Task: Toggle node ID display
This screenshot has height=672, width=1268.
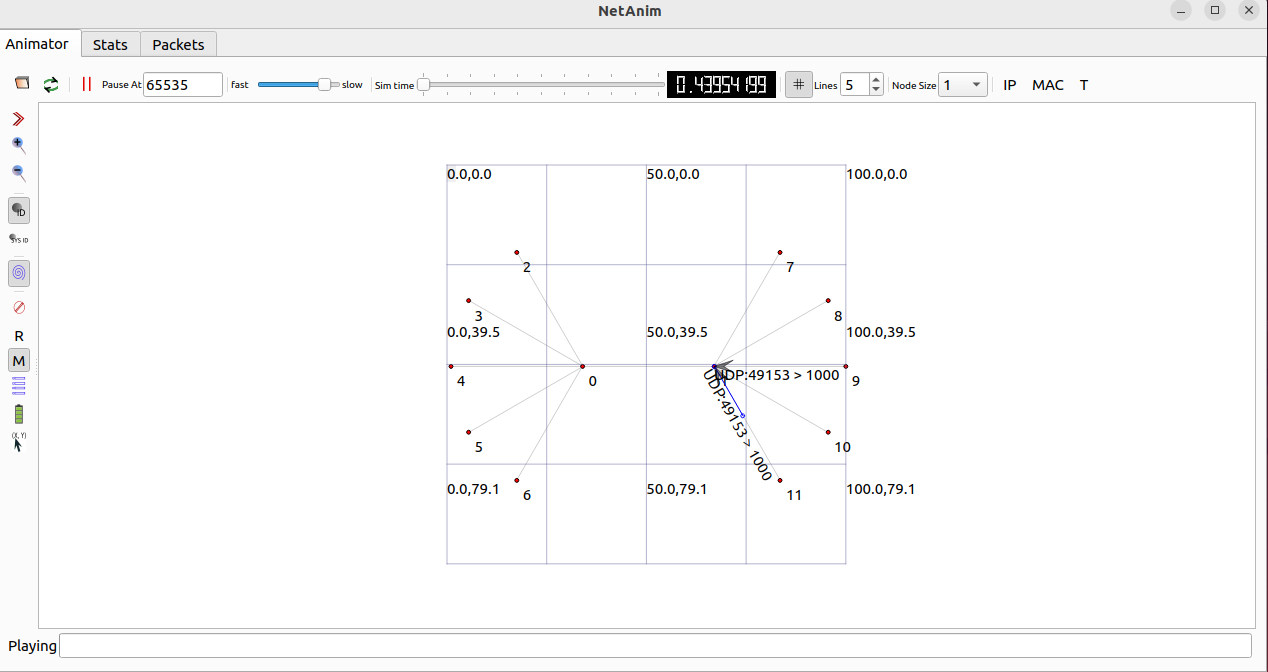Action: click(19, 210)
